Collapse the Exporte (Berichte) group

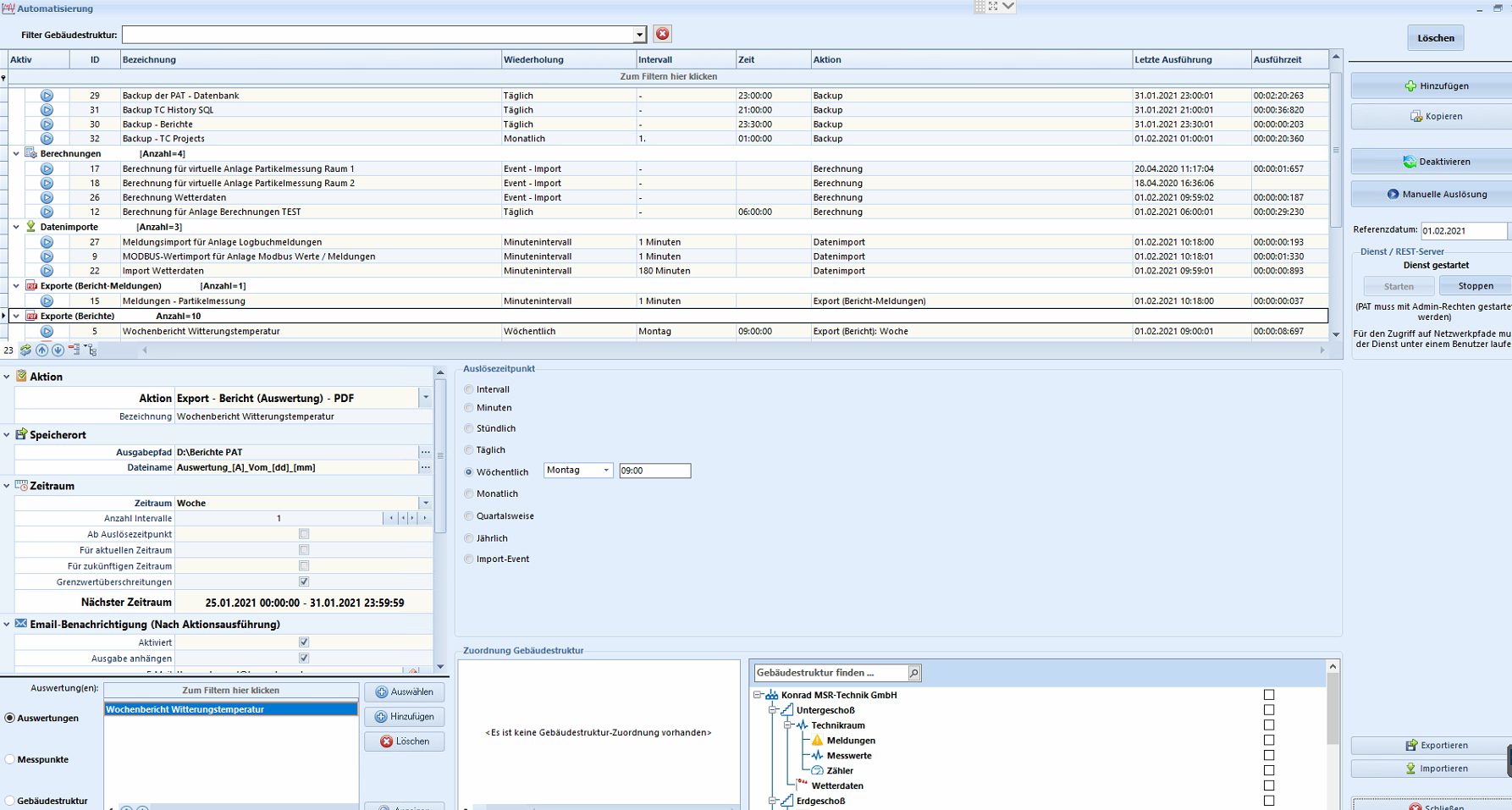(x=16, y=317)
